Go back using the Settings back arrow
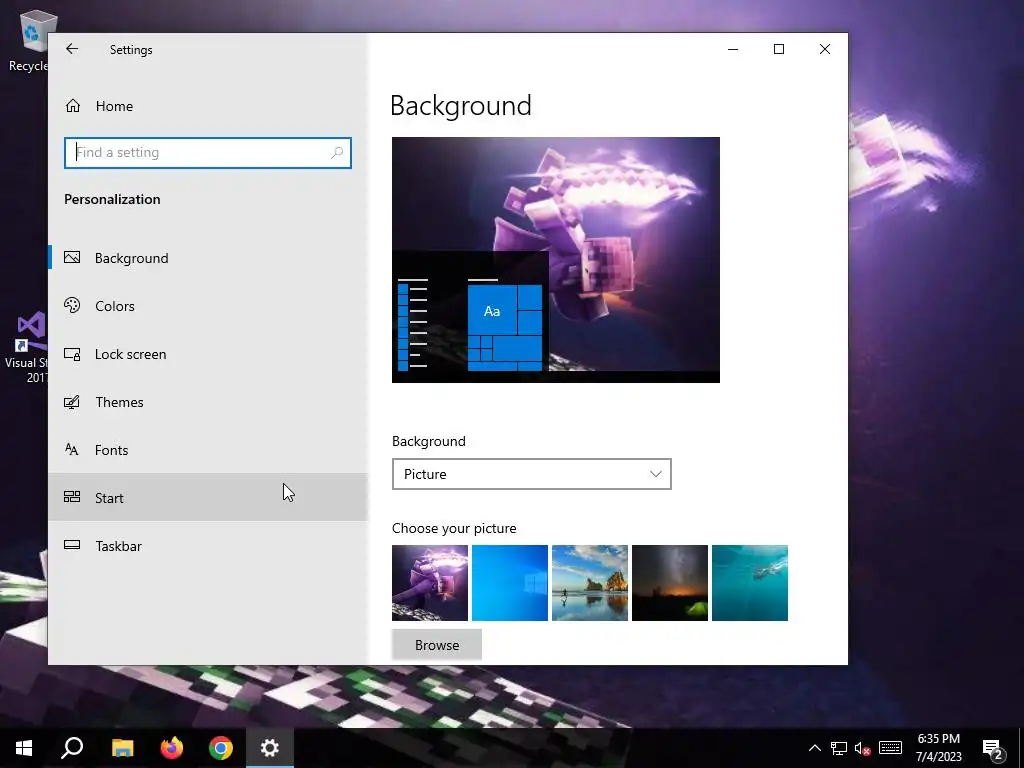1024x768 pixels. (x=72, y=49)
